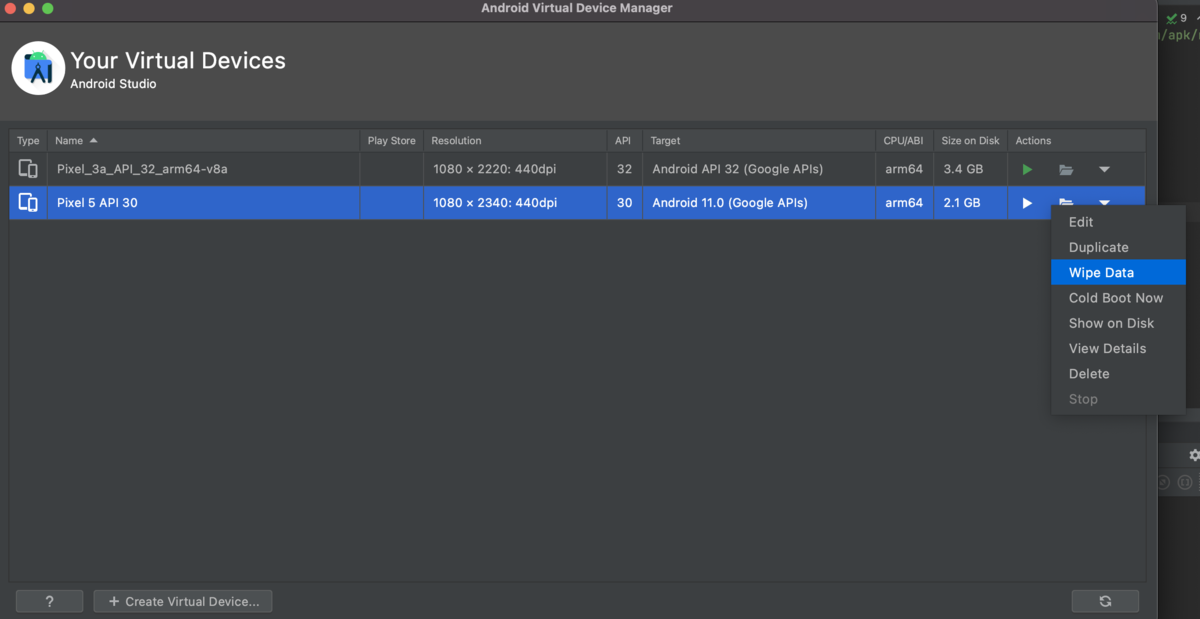Launch the Pixel_3a_API_32_arm64-v8a emulator play icon
Screen dimensions: 1200x619
pyautogui.click(x=1027, y=169)
